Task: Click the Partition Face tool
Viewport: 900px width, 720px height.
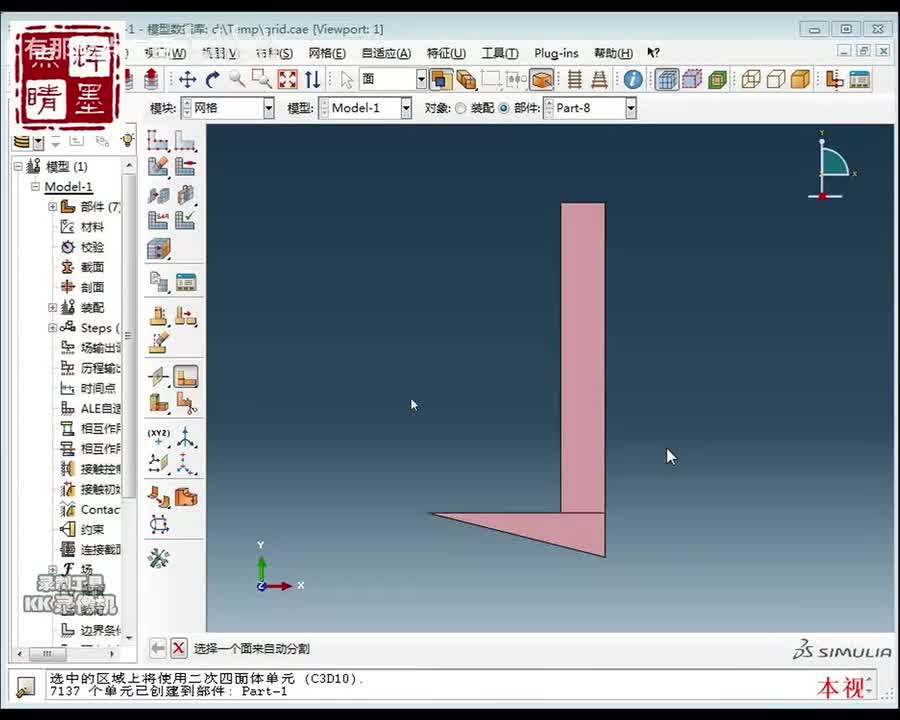Action: pyautogui.click(x=185, y=377)
